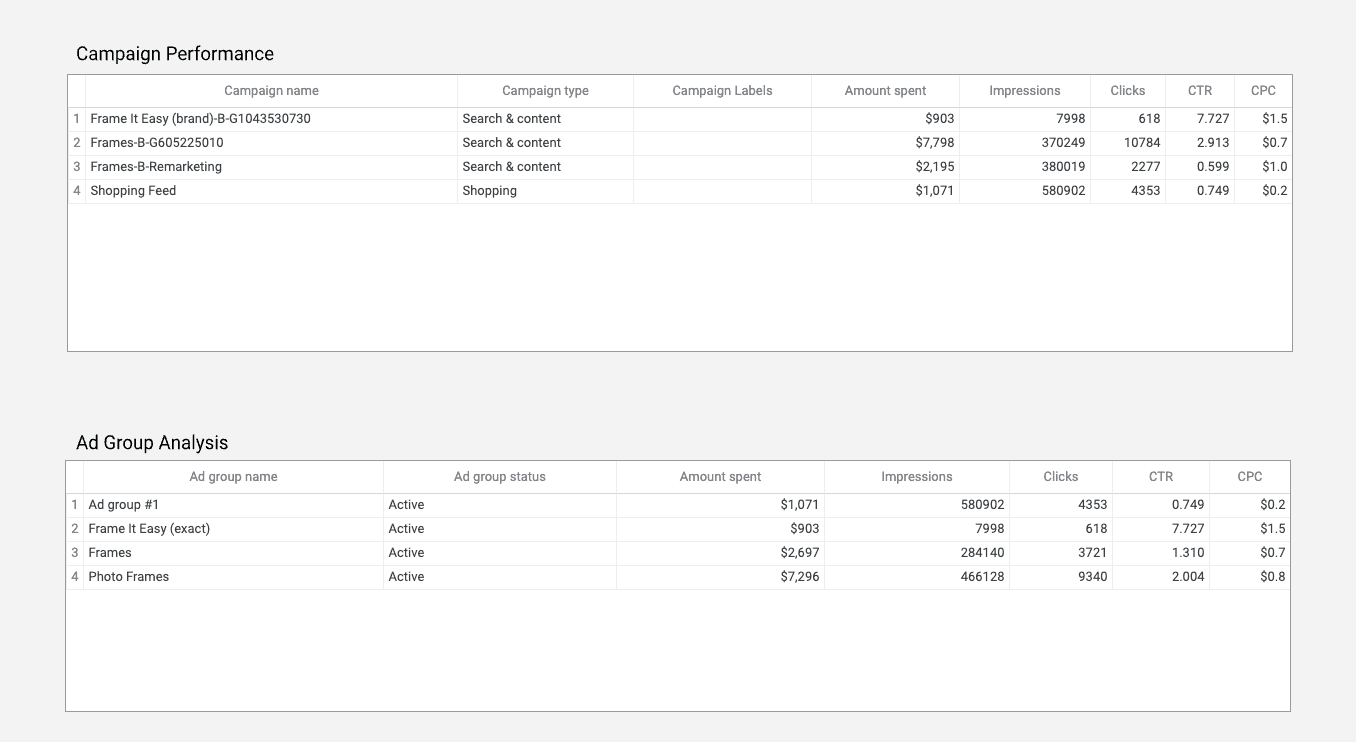Click amount '$1,071' in Shopping Feed row

coord(935,191)
